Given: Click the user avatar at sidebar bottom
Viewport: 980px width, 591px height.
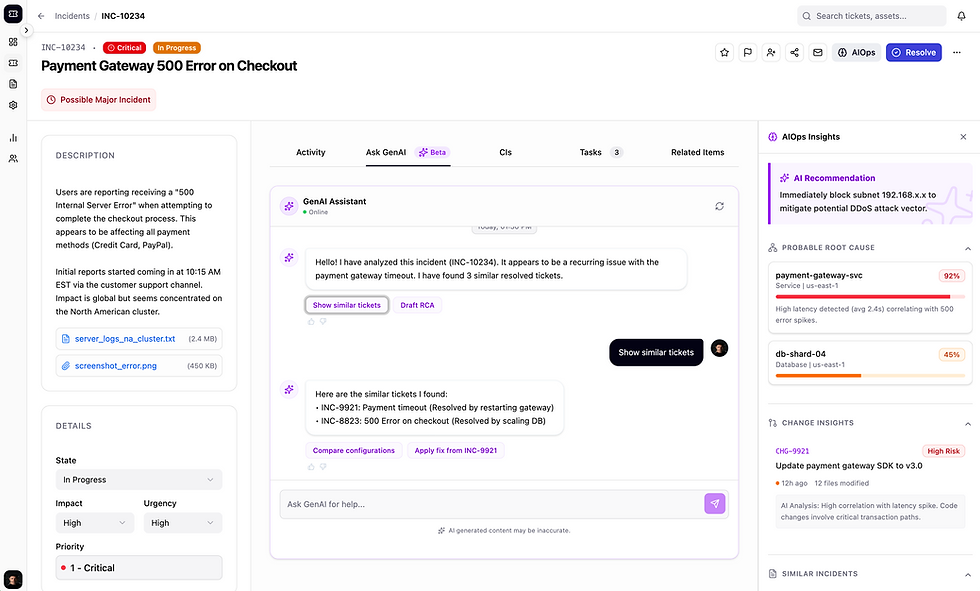Looking at the screenshot, I should [x=13, y=579].
